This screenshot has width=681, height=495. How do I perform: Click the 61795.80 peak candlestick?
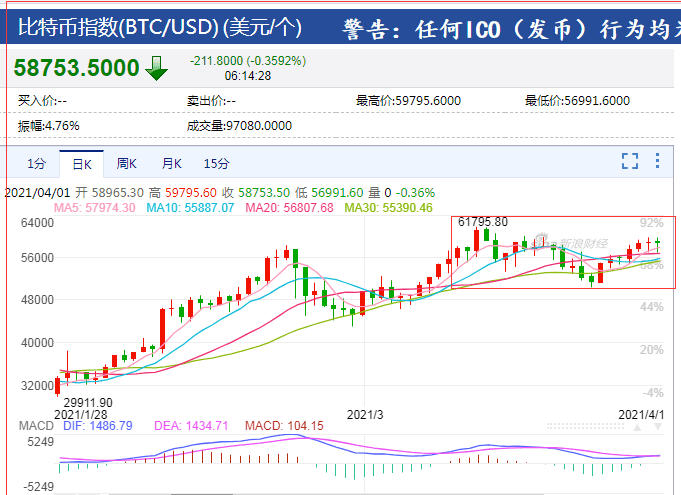(476, 241)
